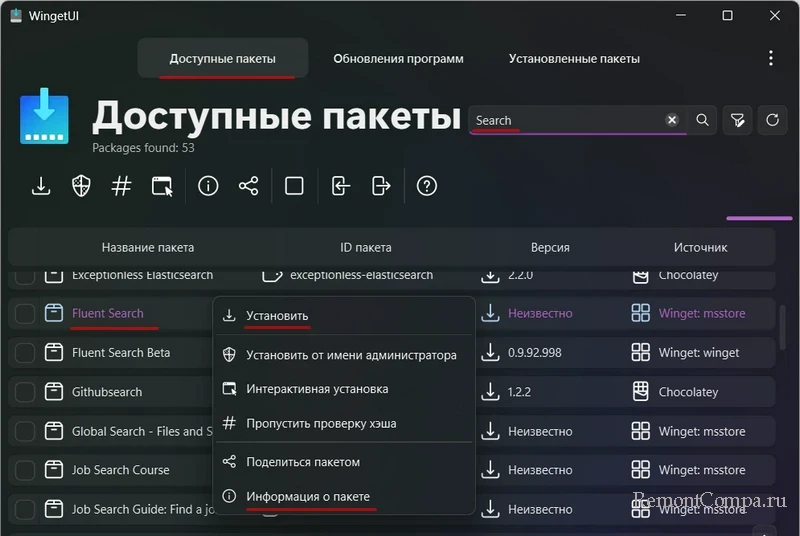Choose Информация о пакете menu entry

point(308,496)
